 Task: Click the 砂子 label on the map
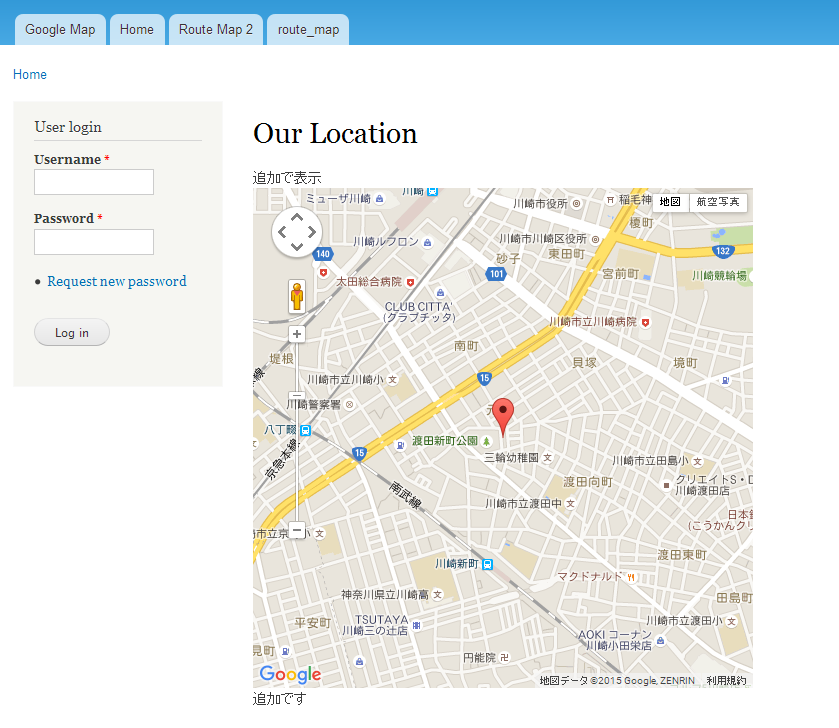[x=508, y=259]
